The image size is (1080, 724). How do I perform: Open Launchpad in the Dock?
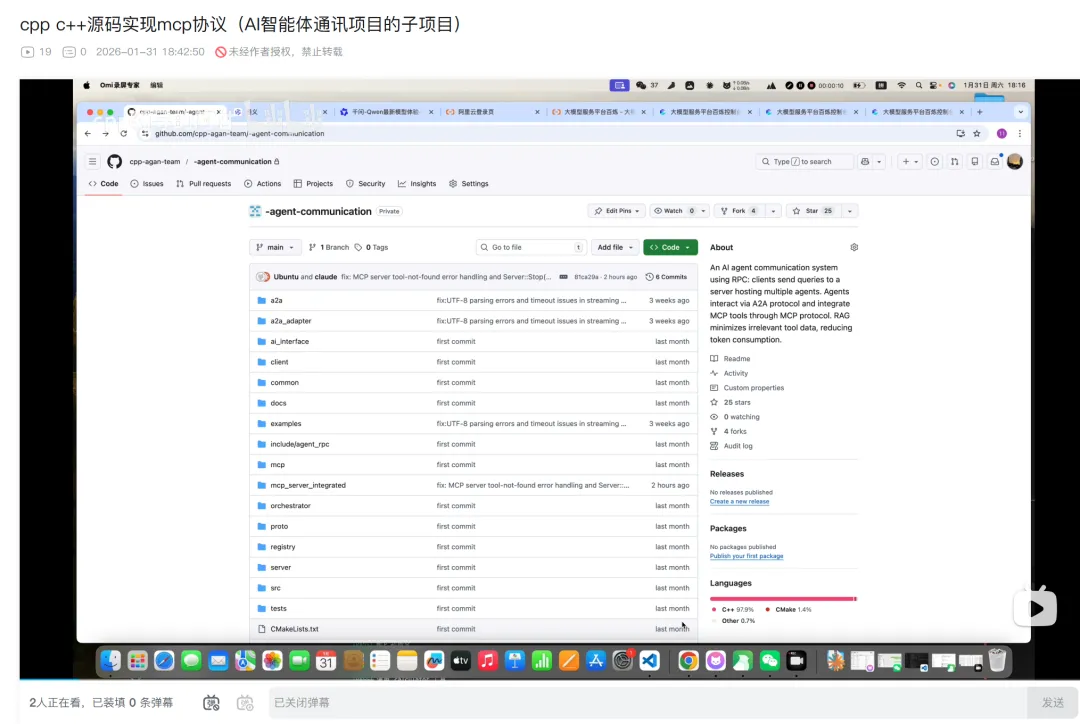(x=138, y=661)
